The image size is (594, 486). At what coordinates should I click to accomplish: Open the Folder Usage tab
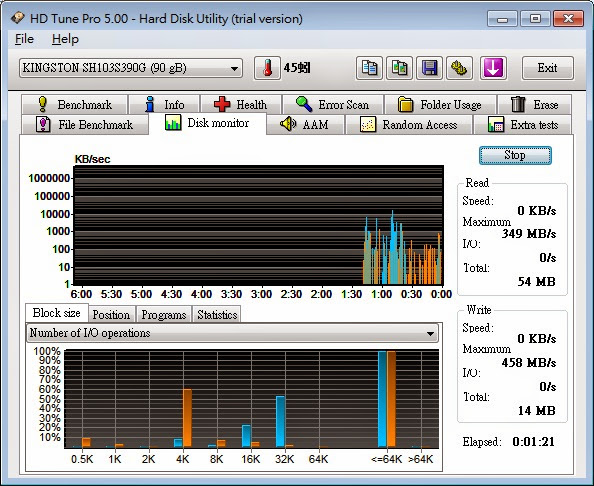click(440, 104)
